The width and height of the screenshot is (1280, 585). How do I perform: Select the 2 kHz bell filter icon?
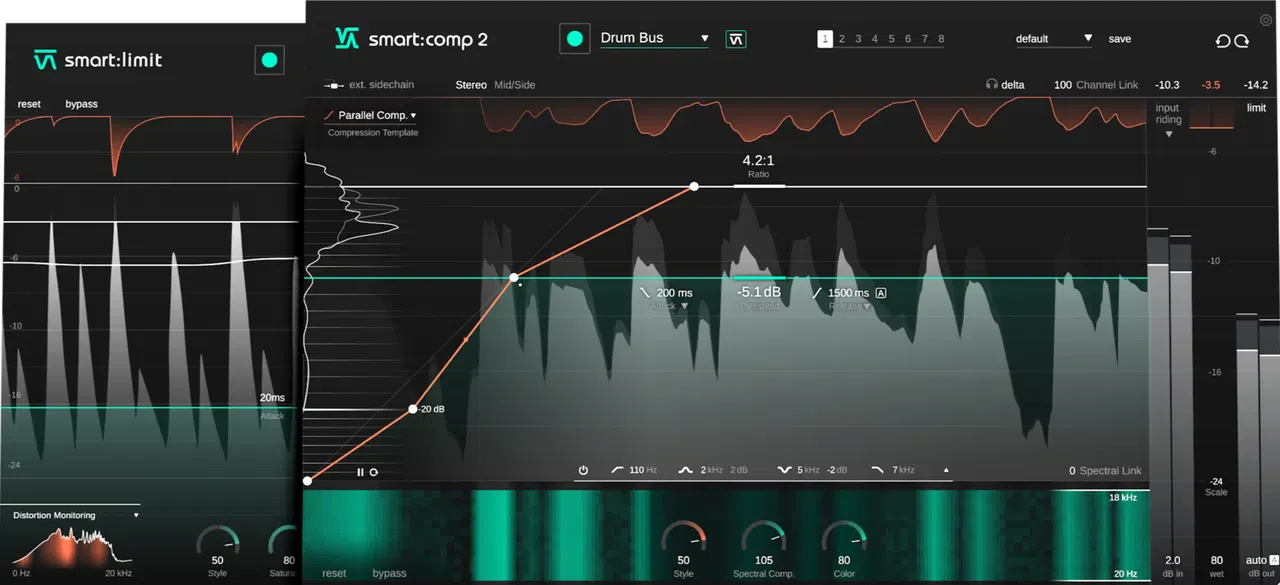tap(686, 470)
